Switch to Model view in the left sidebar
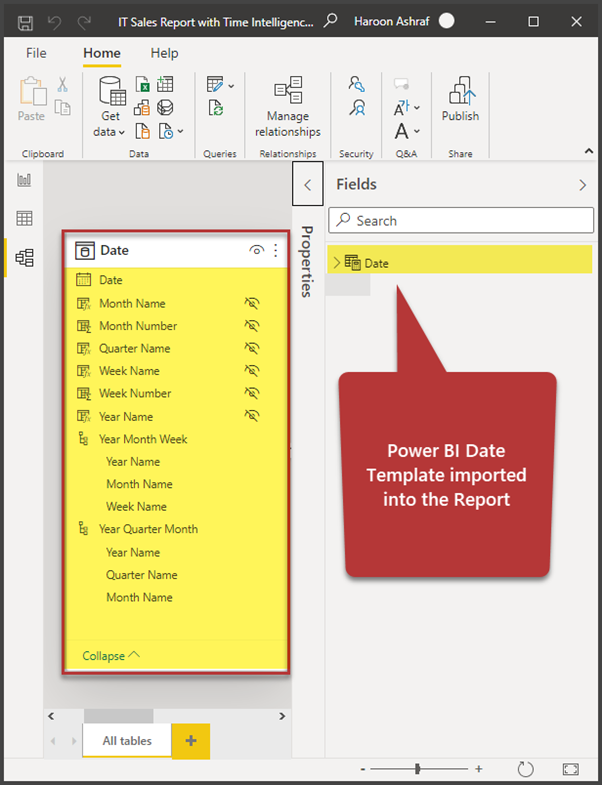This screenshot has width=602, height=785. [25, 258]
